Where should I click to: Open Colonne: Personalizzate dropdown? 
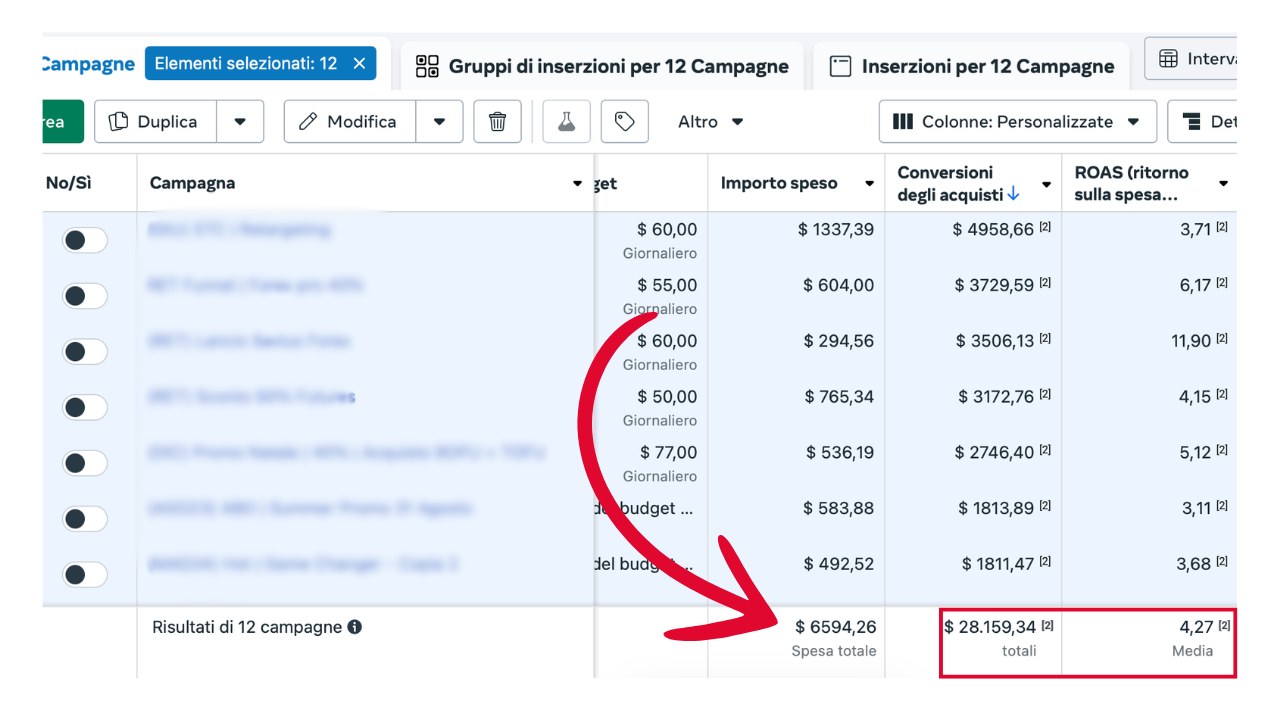[x=1018, y=121]
